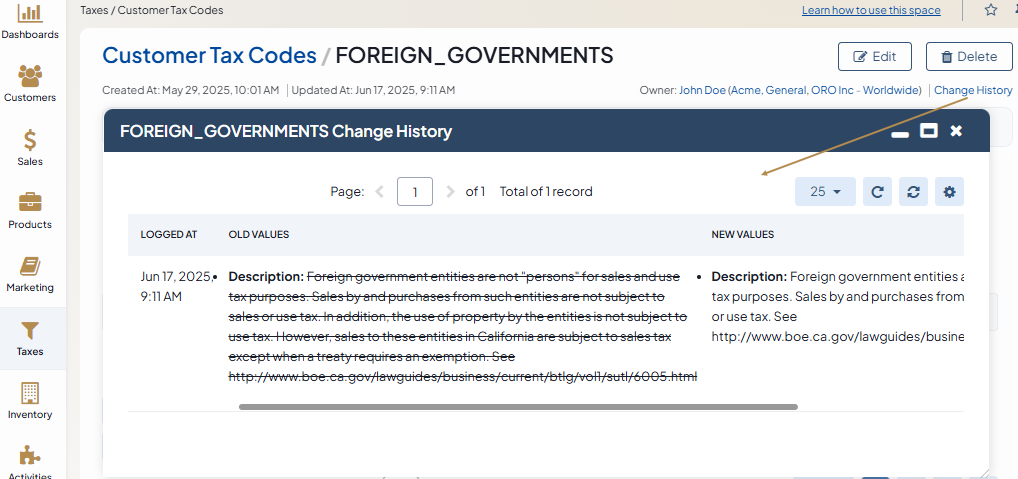This screenshot has width=1018, height=479.
Task: Click the Delete button
Action: (968, 57)
